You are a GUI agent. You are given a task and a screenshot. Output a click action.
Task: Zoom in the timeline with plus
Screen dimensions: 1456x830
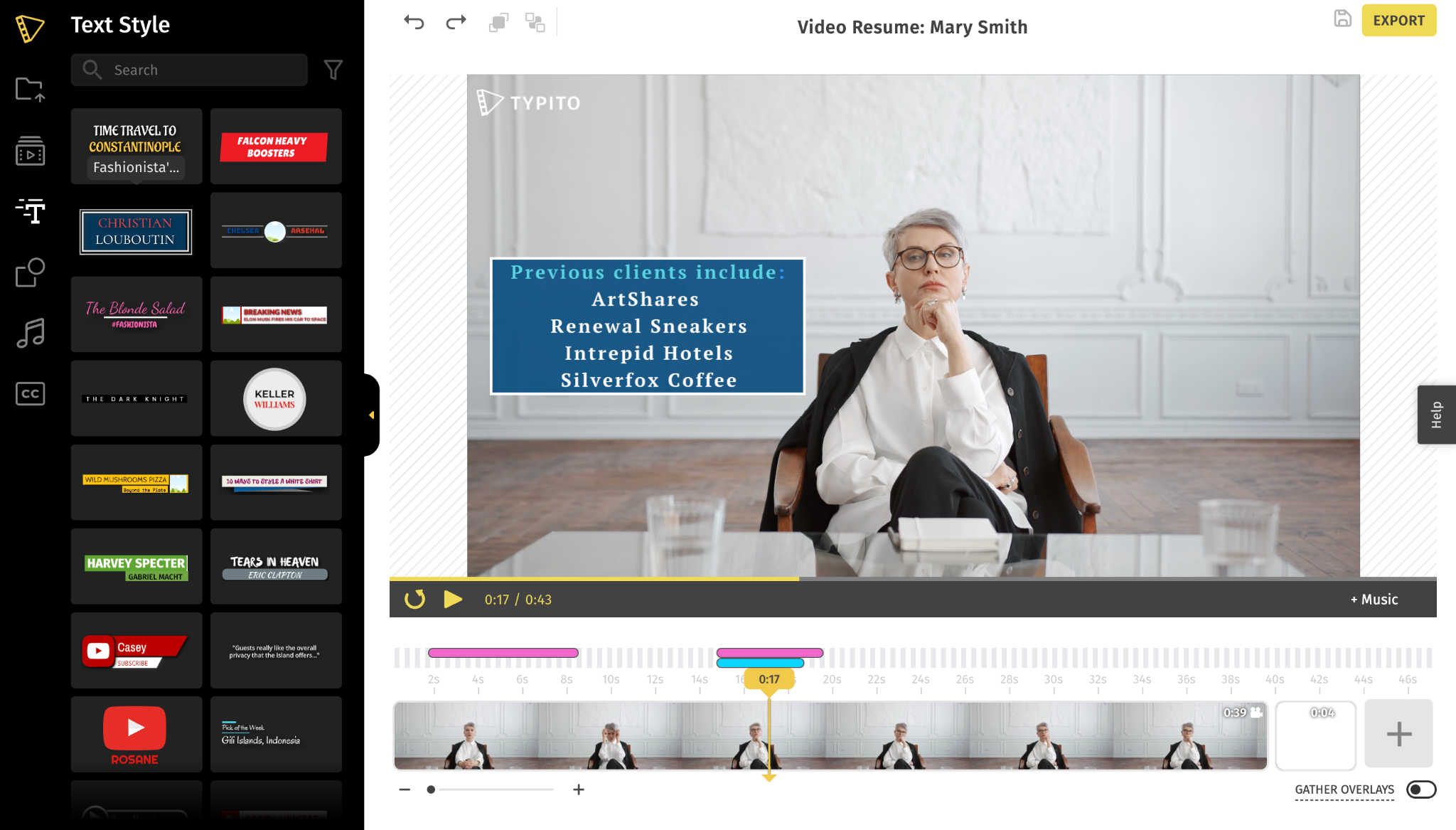click(x=579, y=789)
